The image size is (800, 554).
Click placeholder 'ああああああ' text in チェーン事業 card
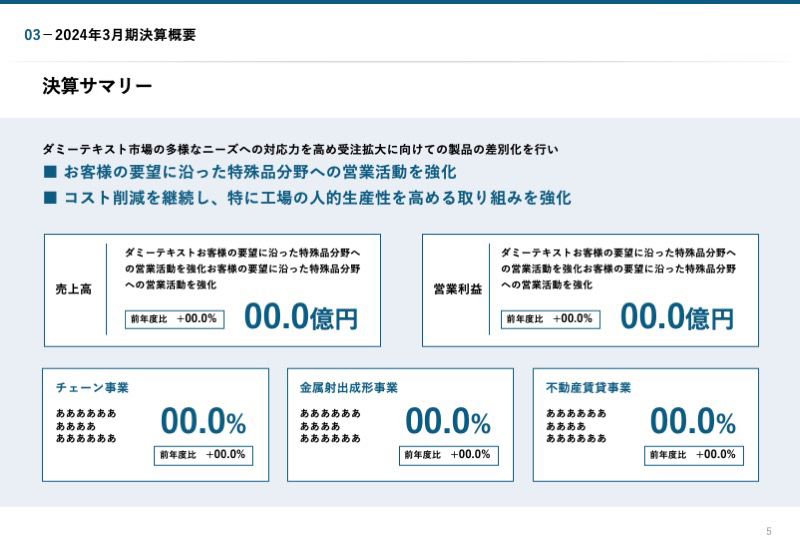pos(86,425)
